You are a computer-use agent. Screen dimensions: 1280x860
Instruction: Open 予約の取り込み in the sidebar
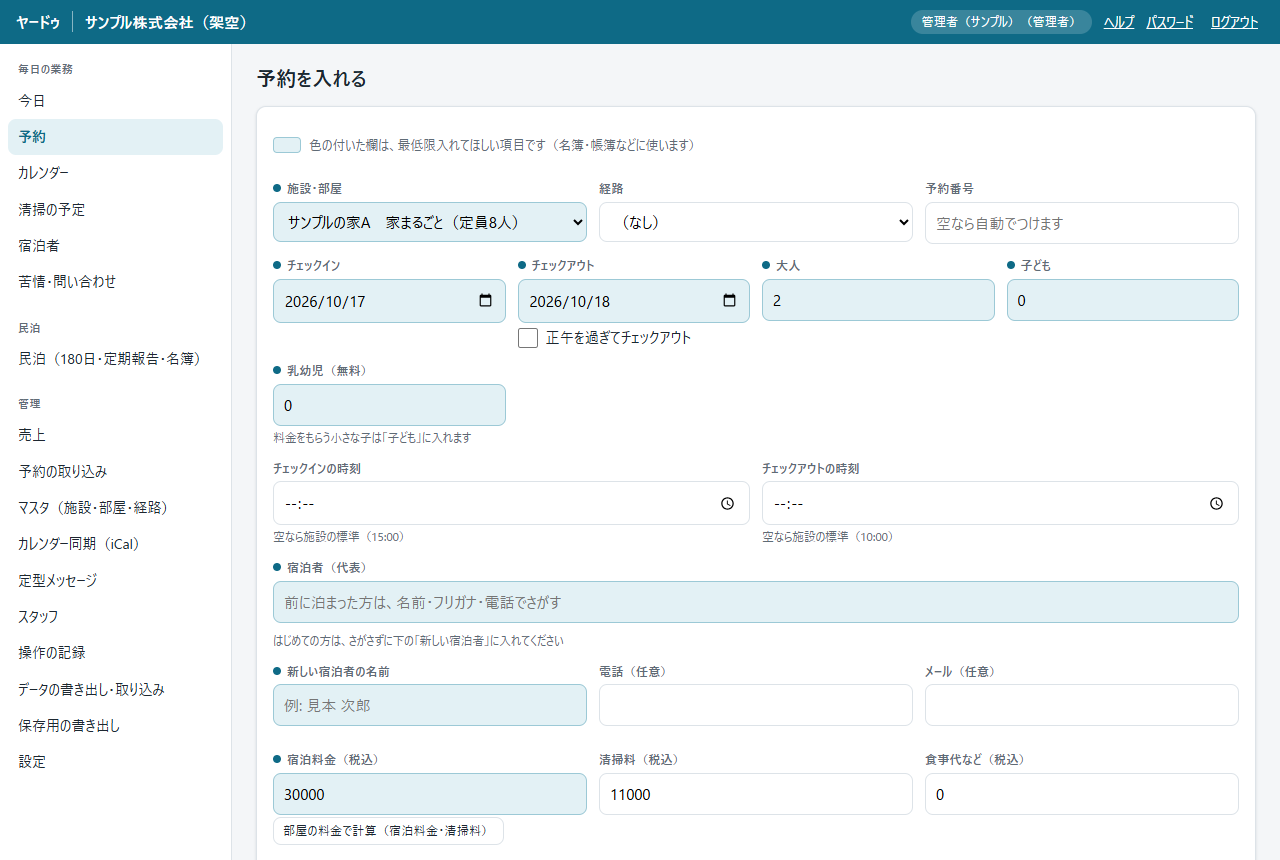(x=115, y=472)
